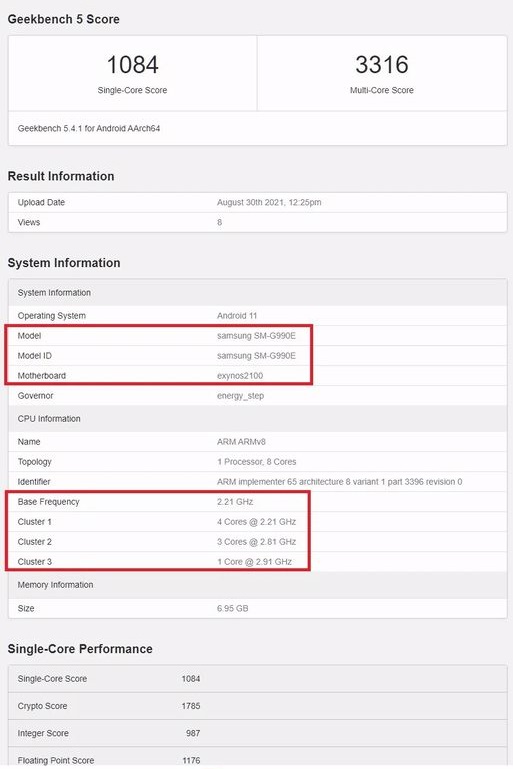
Task: Click the ARM implementer identifier text
Action: tap(339, 482)
